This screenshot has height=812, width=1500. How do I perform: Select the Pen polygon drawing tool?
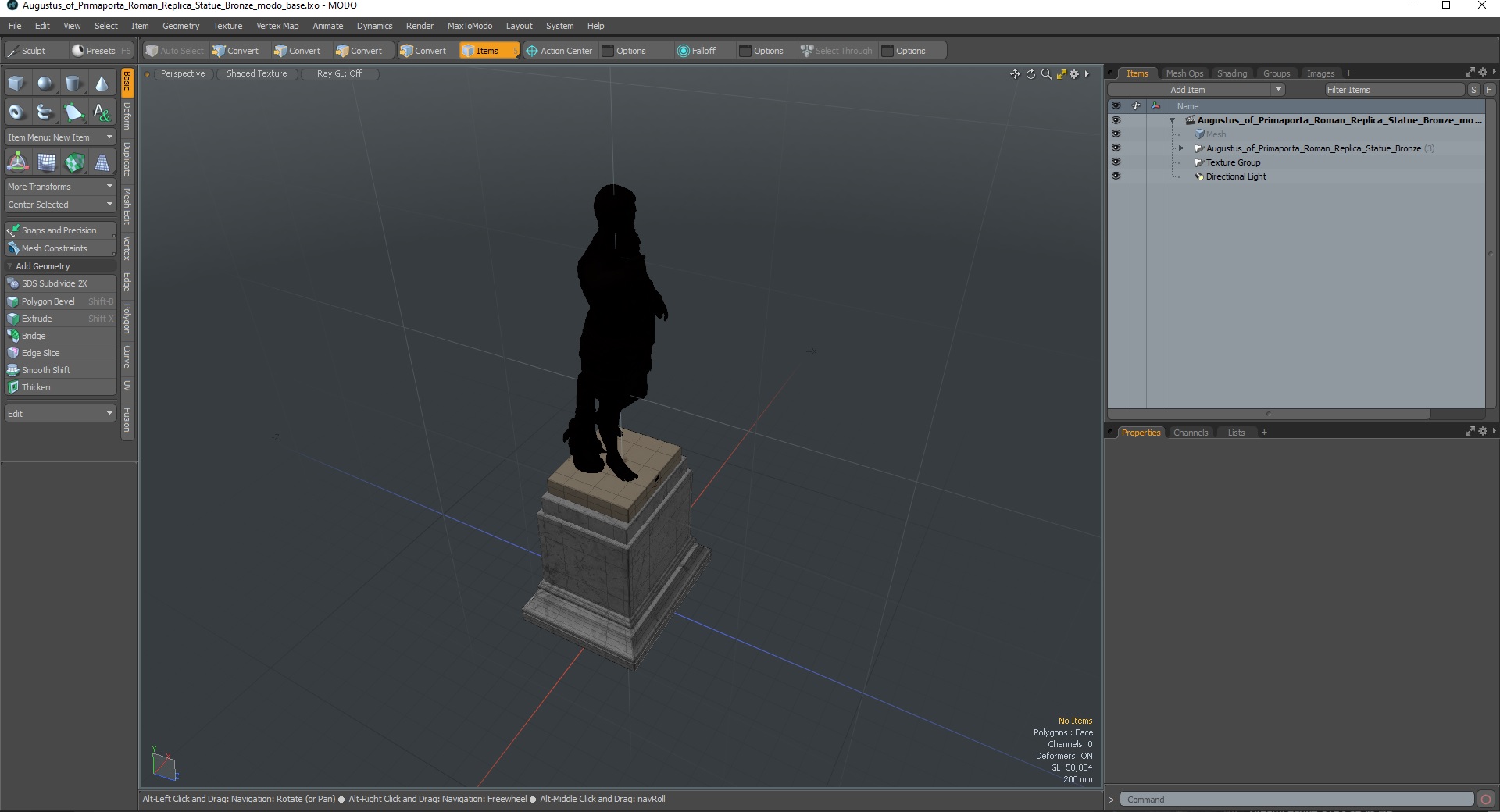tap(73, 112)
